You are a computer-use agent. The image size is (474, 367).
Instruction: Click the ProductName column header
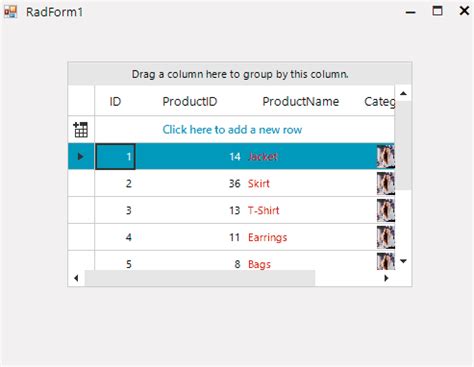pos(301,101)
